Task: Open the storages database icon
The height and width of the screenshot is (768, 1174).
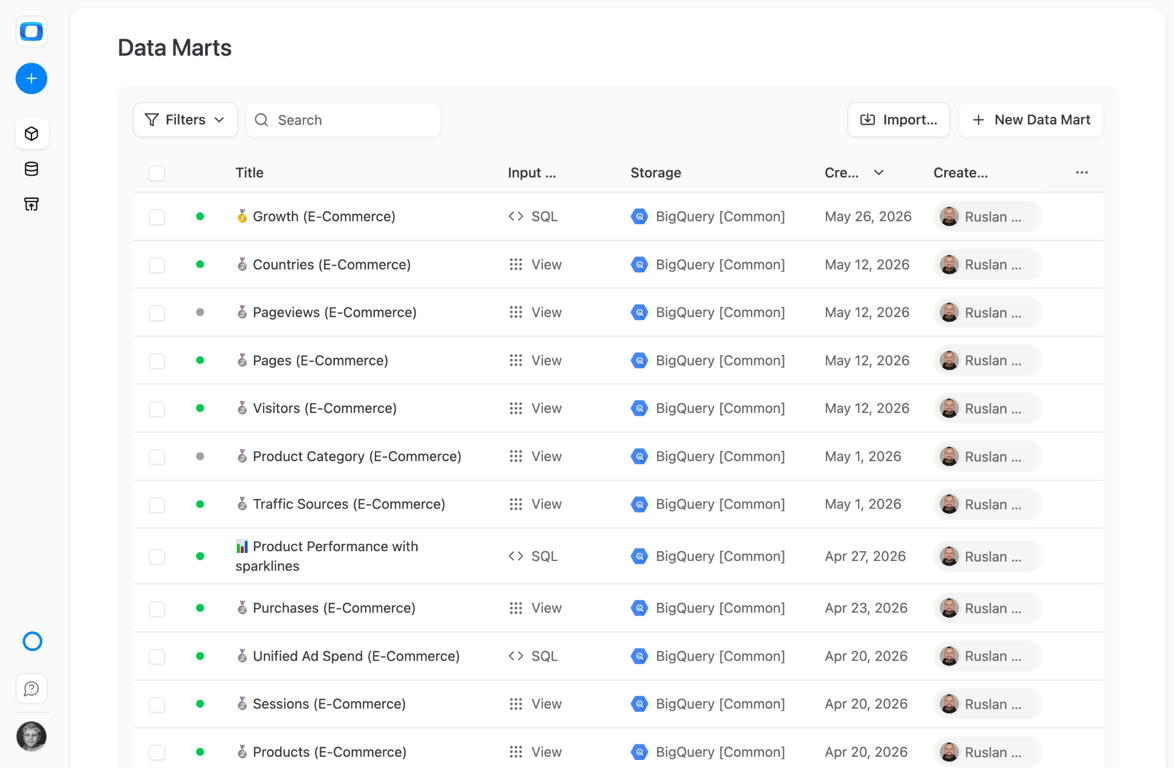Action: point(31,169)
